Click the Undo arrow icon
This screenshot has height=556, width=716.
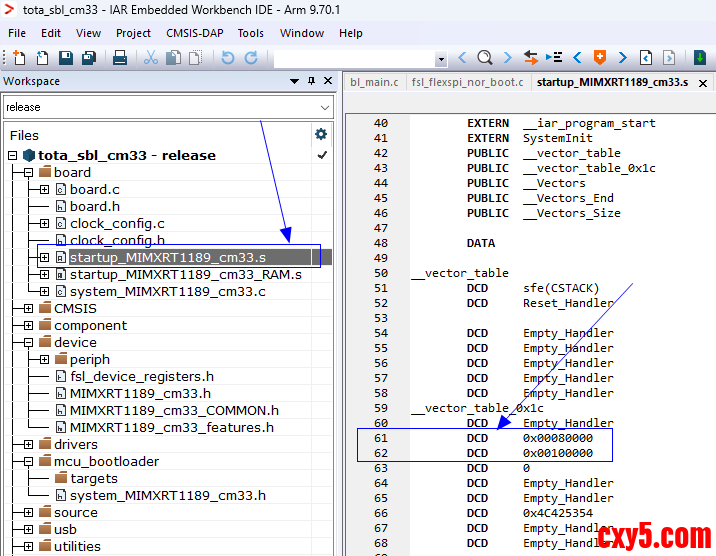click(228, 58)
